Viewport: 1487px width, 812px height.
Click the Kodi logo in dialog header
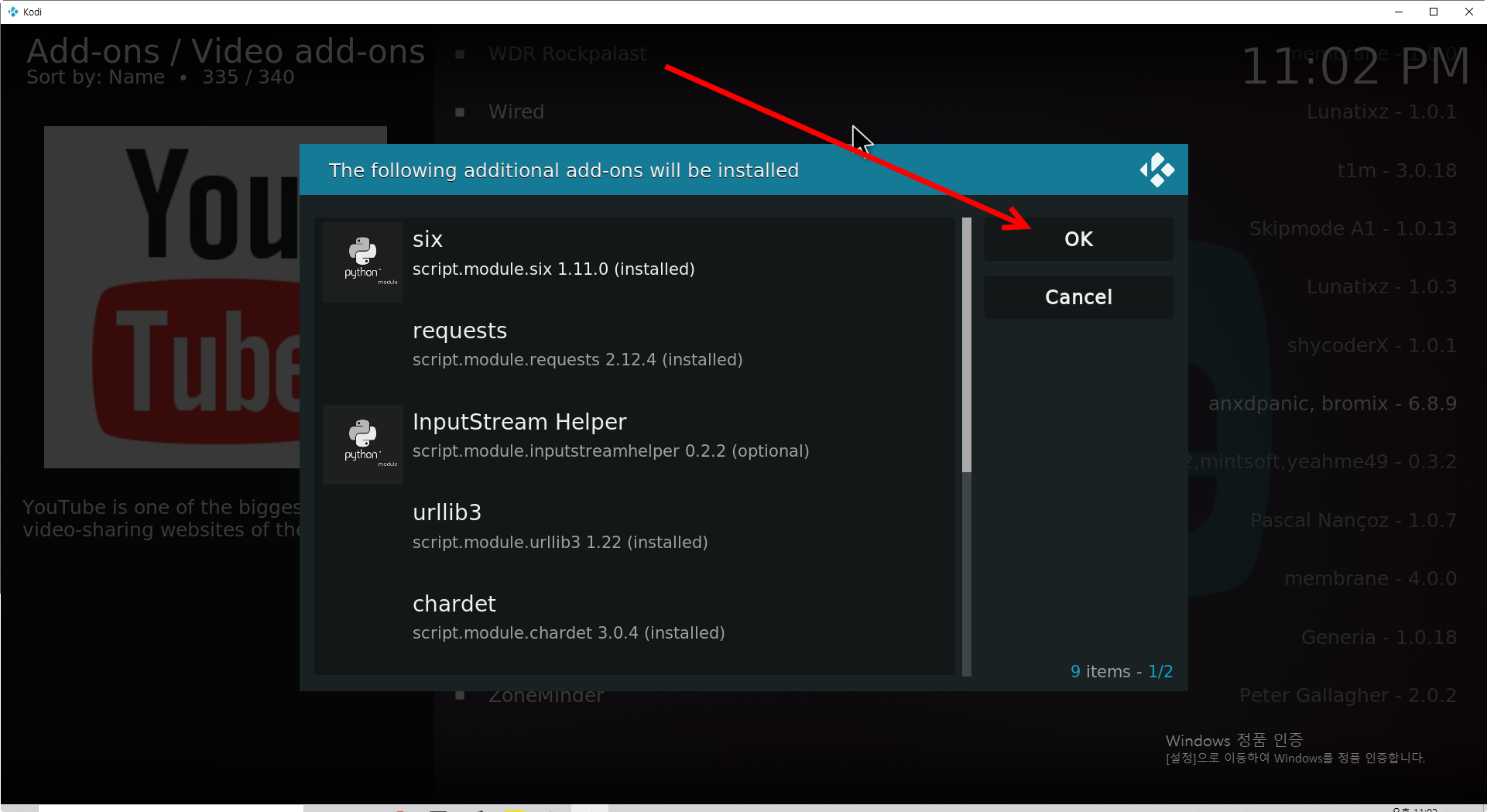point(1156,170)
